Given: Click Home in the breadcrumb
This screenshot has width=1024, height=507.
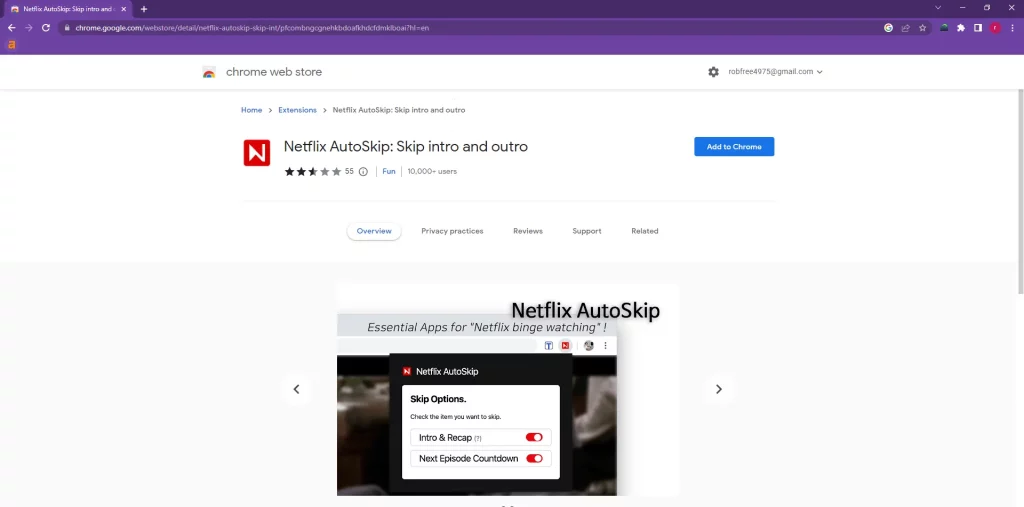Looking at the screenshot, I should pos(251,110).
